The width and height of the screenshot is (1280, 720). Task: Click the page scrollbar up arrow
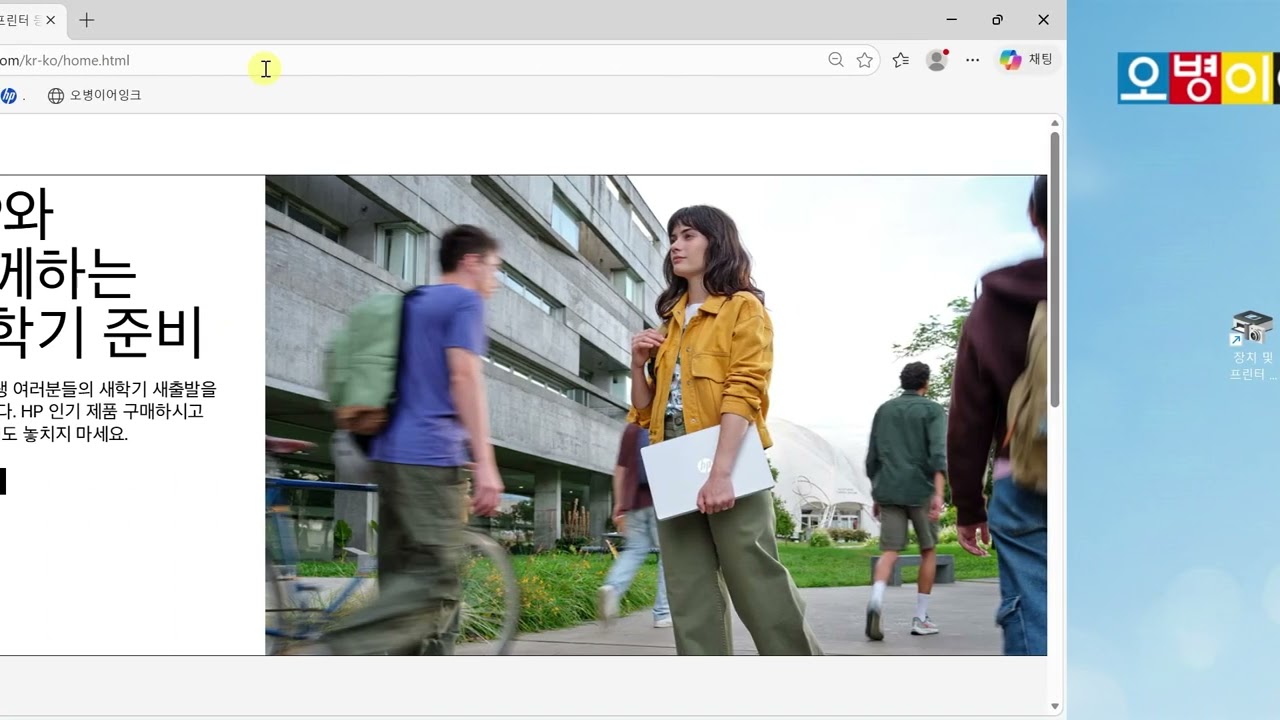point(1054,123)
